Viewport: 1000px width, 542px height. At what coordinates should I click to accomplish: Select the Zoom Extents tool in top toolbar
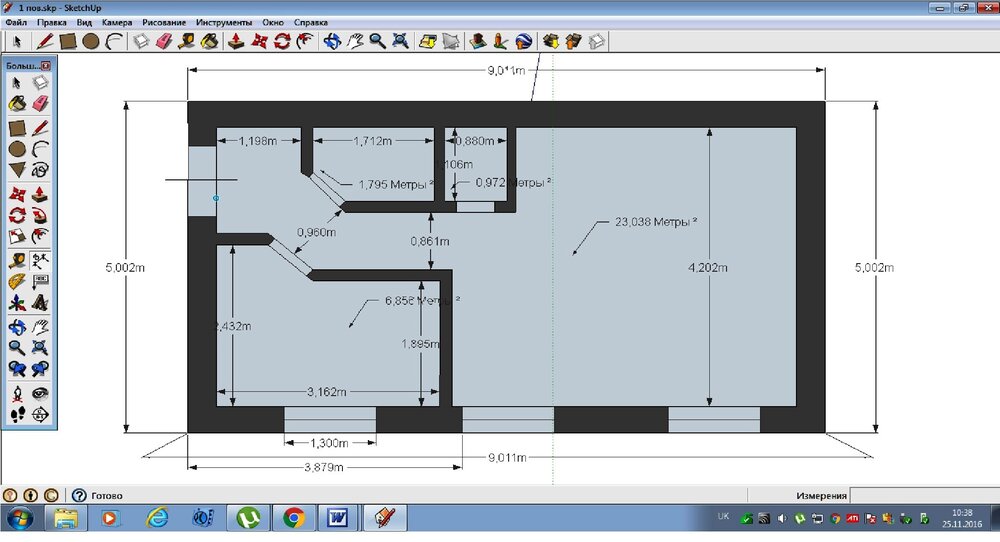click(x=400, y=41)
